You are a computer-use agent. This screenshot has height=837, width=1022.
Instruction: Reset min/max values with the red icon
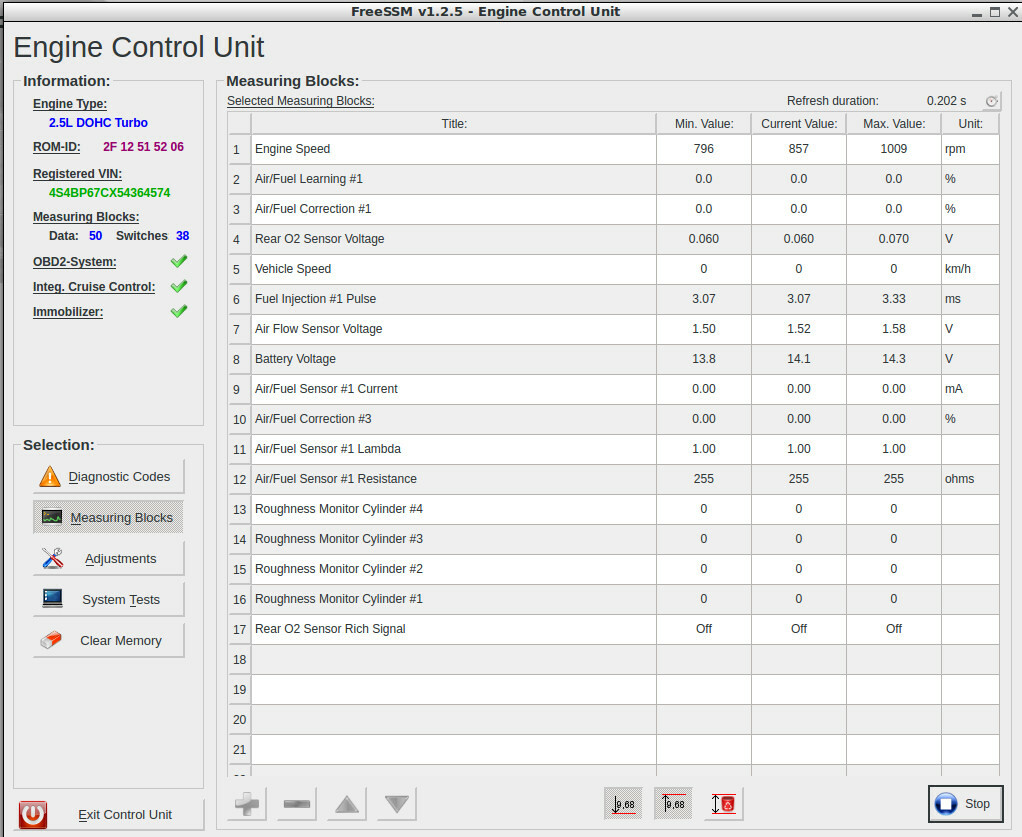723,804
